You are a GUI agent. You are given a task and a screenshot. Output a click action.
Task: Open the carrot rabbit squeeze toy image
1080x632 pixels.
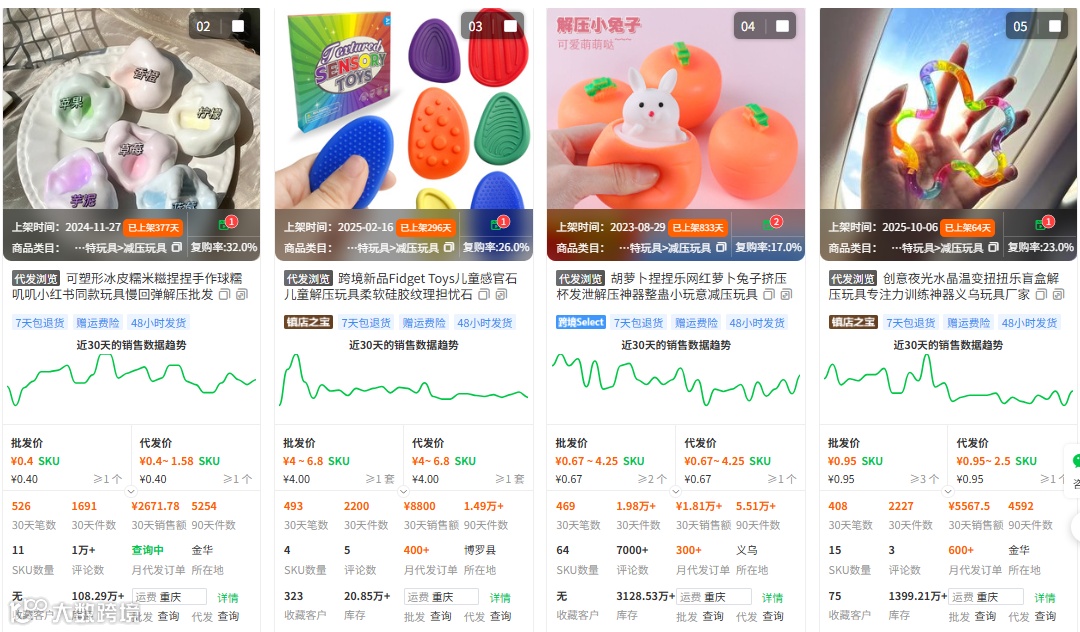tap(676, 109)
